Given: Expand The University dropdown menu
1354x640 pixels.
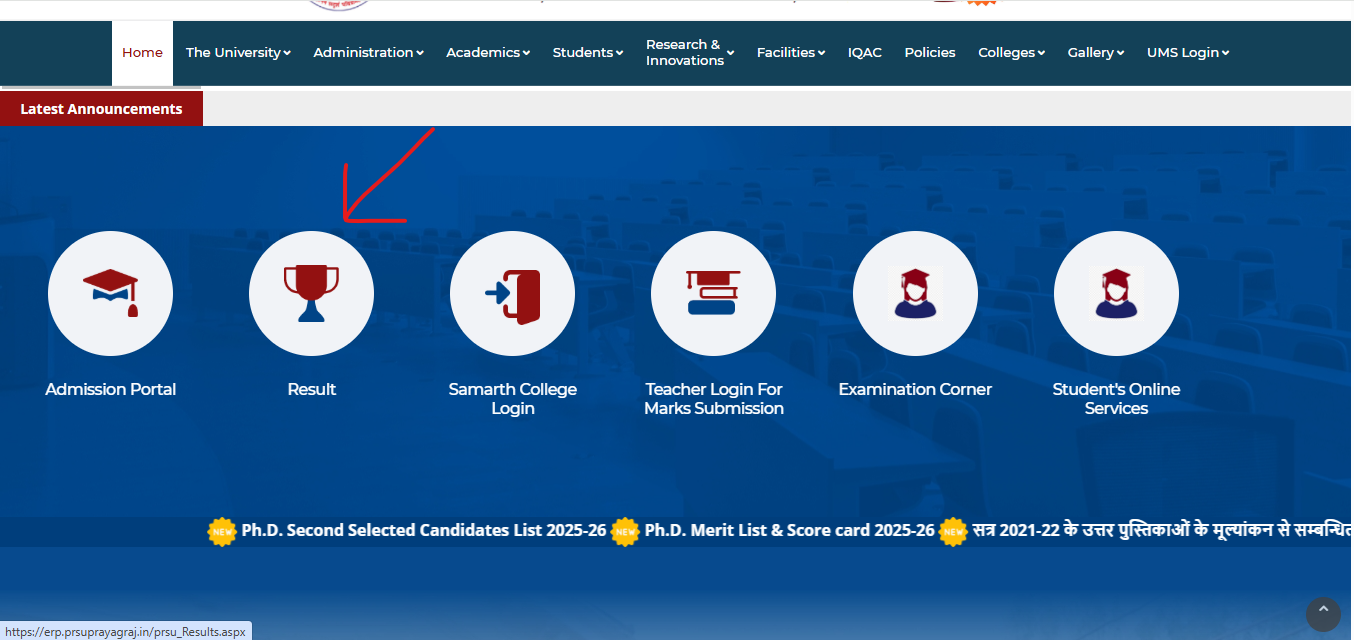Looking at the screenshot, I should (x=237, y=52).
